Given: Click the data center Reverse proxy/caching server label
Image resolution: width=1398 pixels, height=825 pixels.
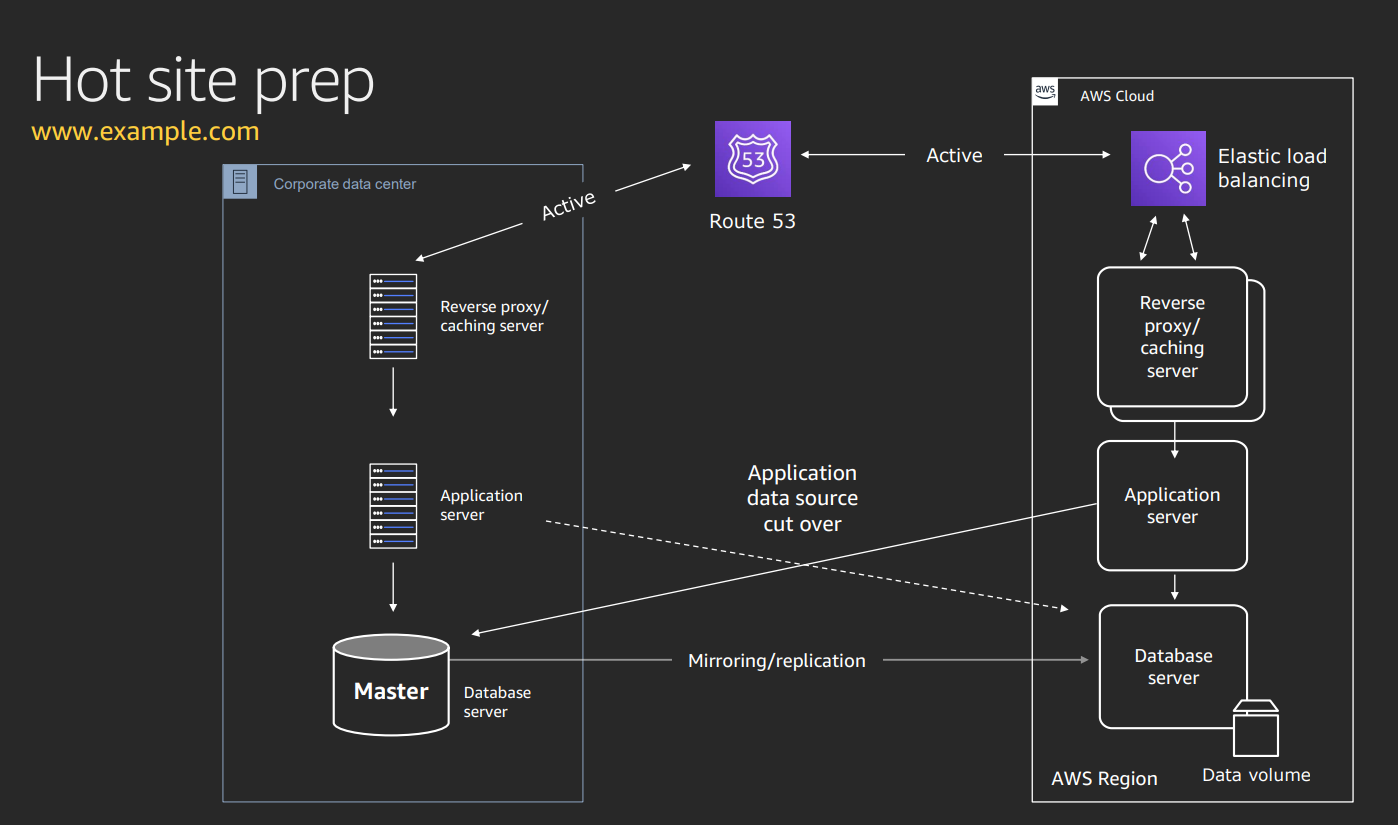Looking at the screenshot, I should pos(494,316).
